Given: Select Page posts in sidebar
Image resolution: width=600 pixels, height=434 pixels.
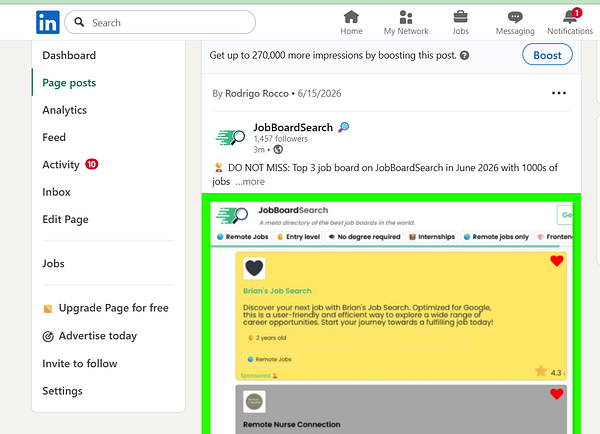Looking at the screenshot, I should coord(69,83).
